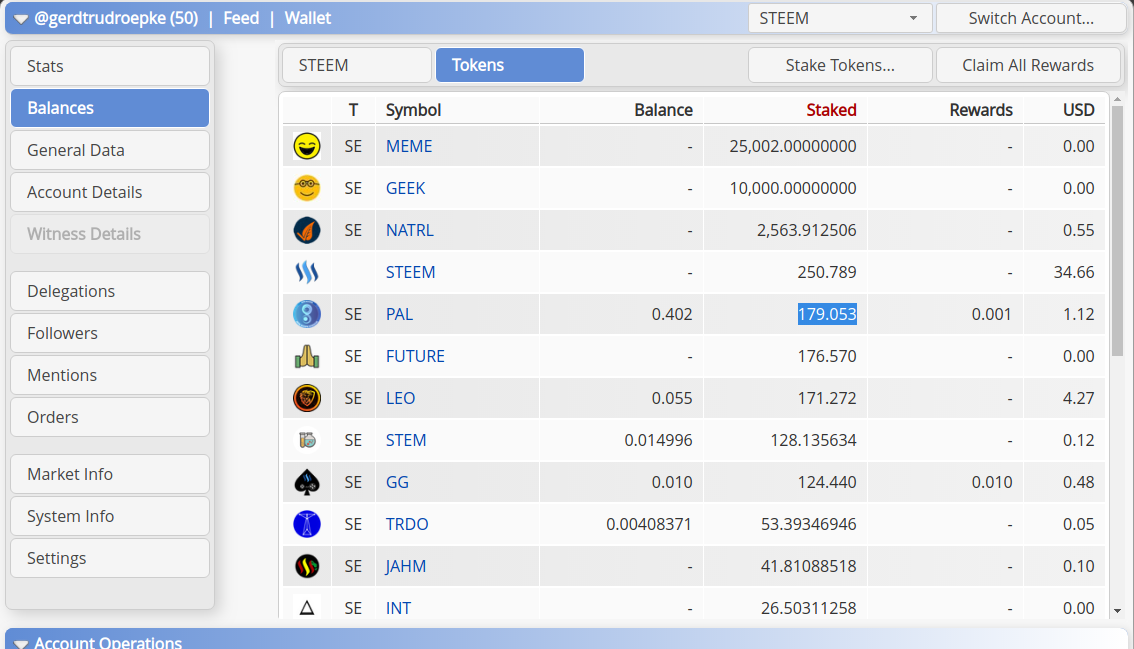Image resolution: width=1134 pixels, height=649 pixels.
Task: Open Account Details in sidebar
Action: click(x=110, y=192)
